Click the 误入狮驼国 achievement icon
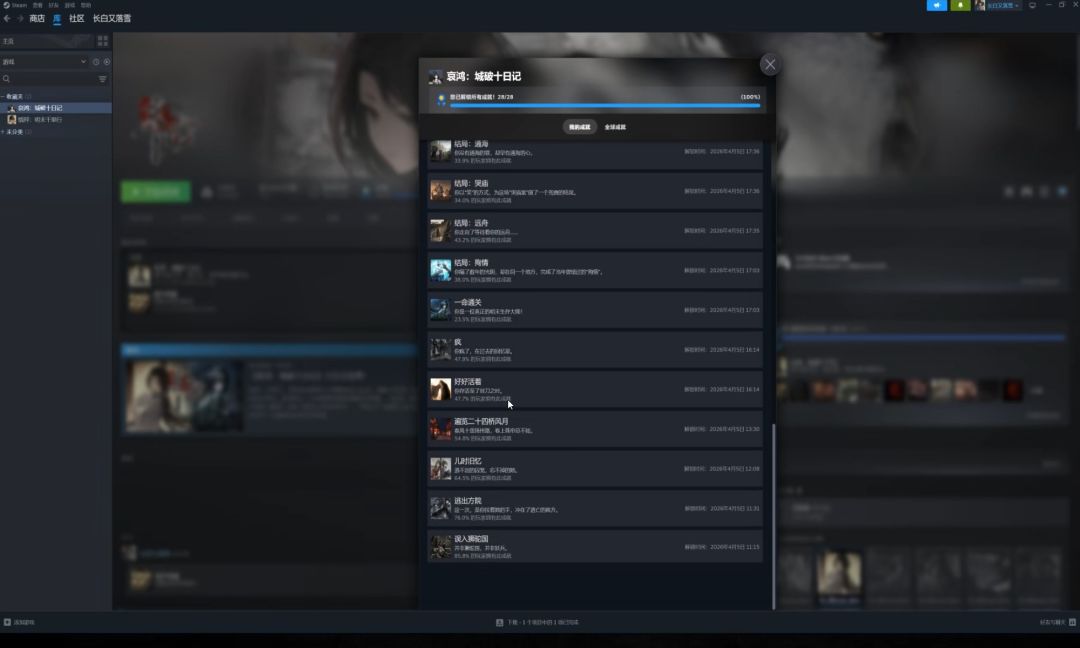This screenshot has width=1080, height=648. [441, 547]
